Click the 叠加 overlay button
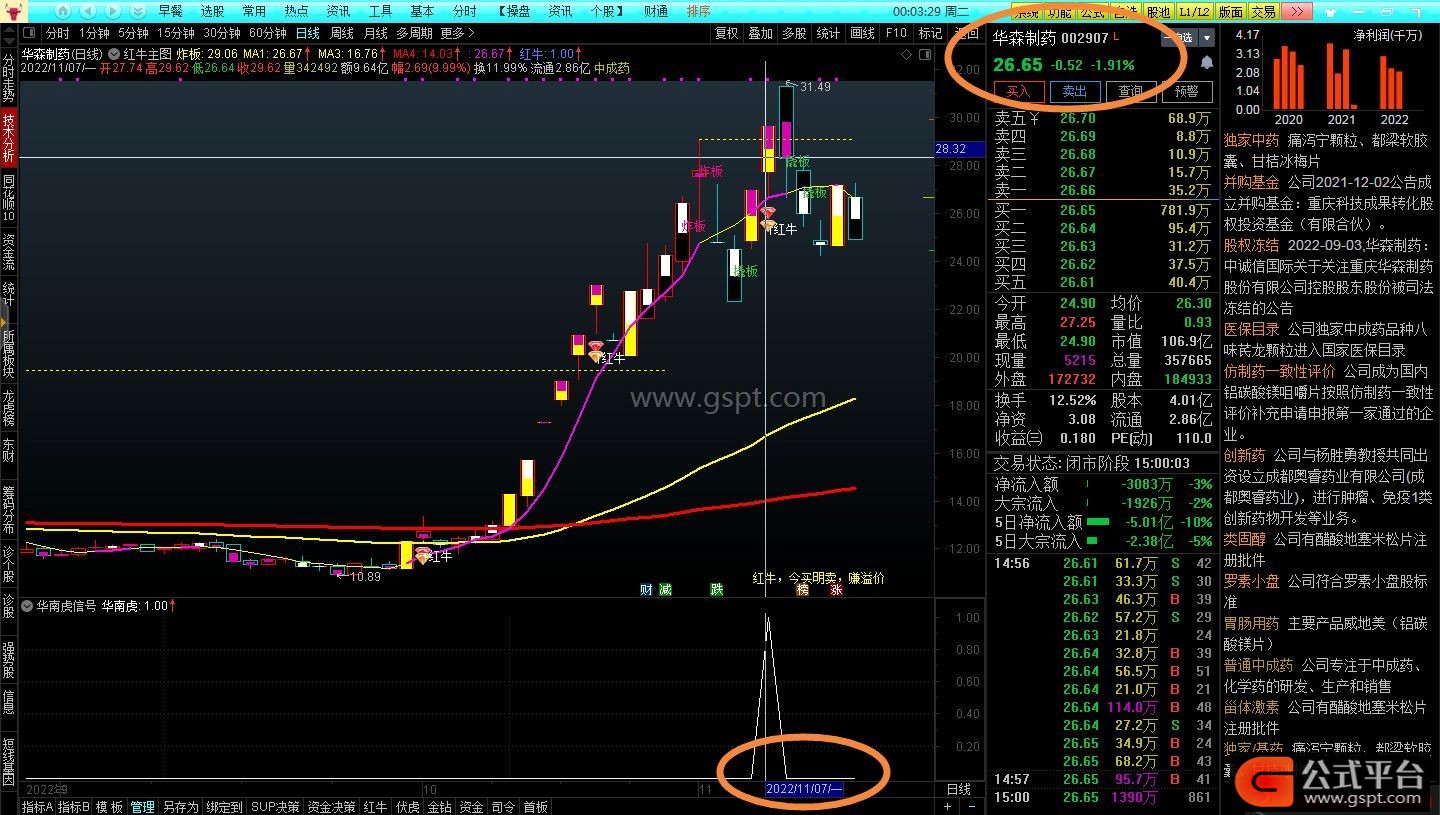This screenshot has height=815, width=1440. [x=760, y=33]
